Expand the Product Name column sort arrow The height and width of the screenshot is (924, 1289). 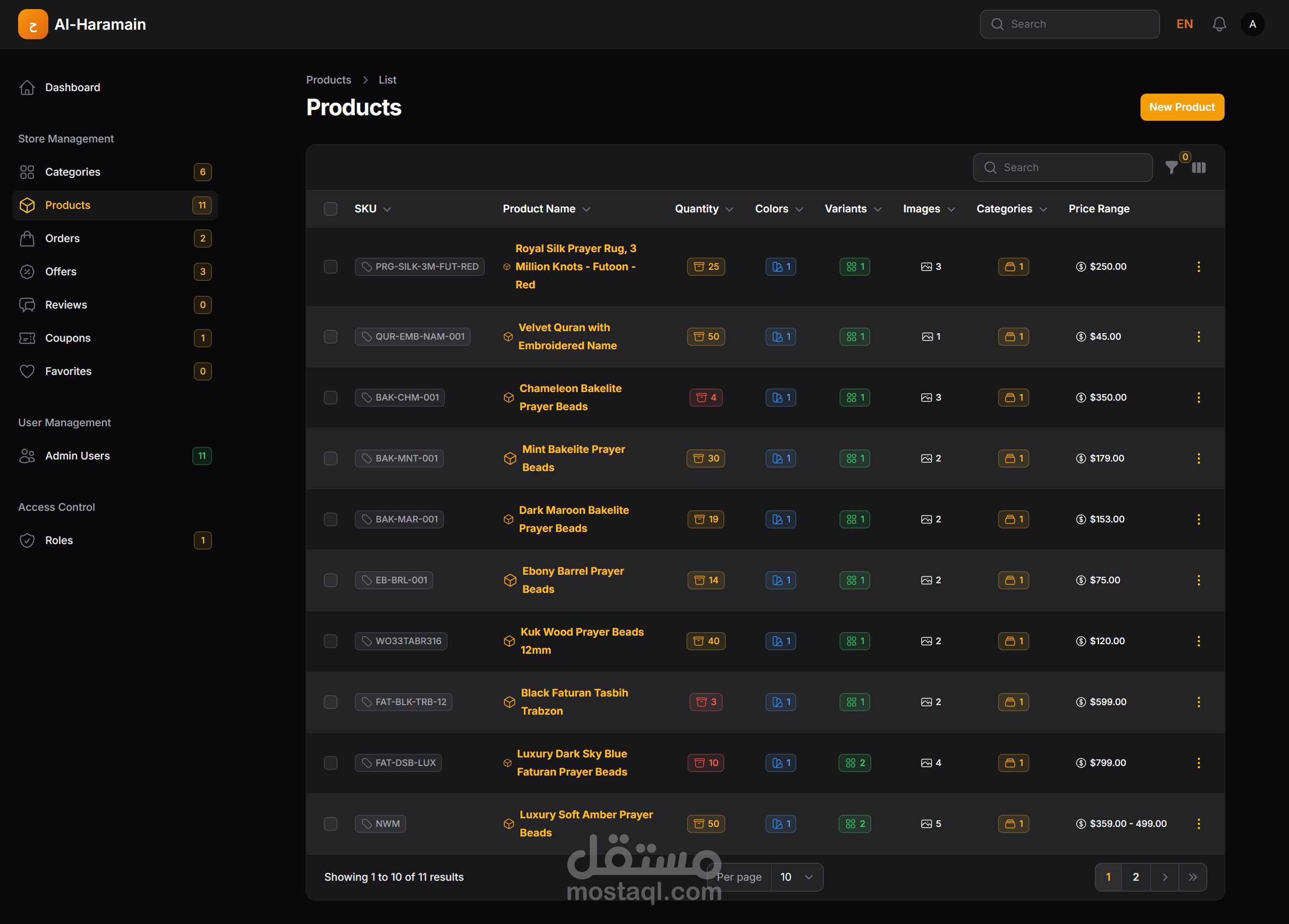(586, 209)
